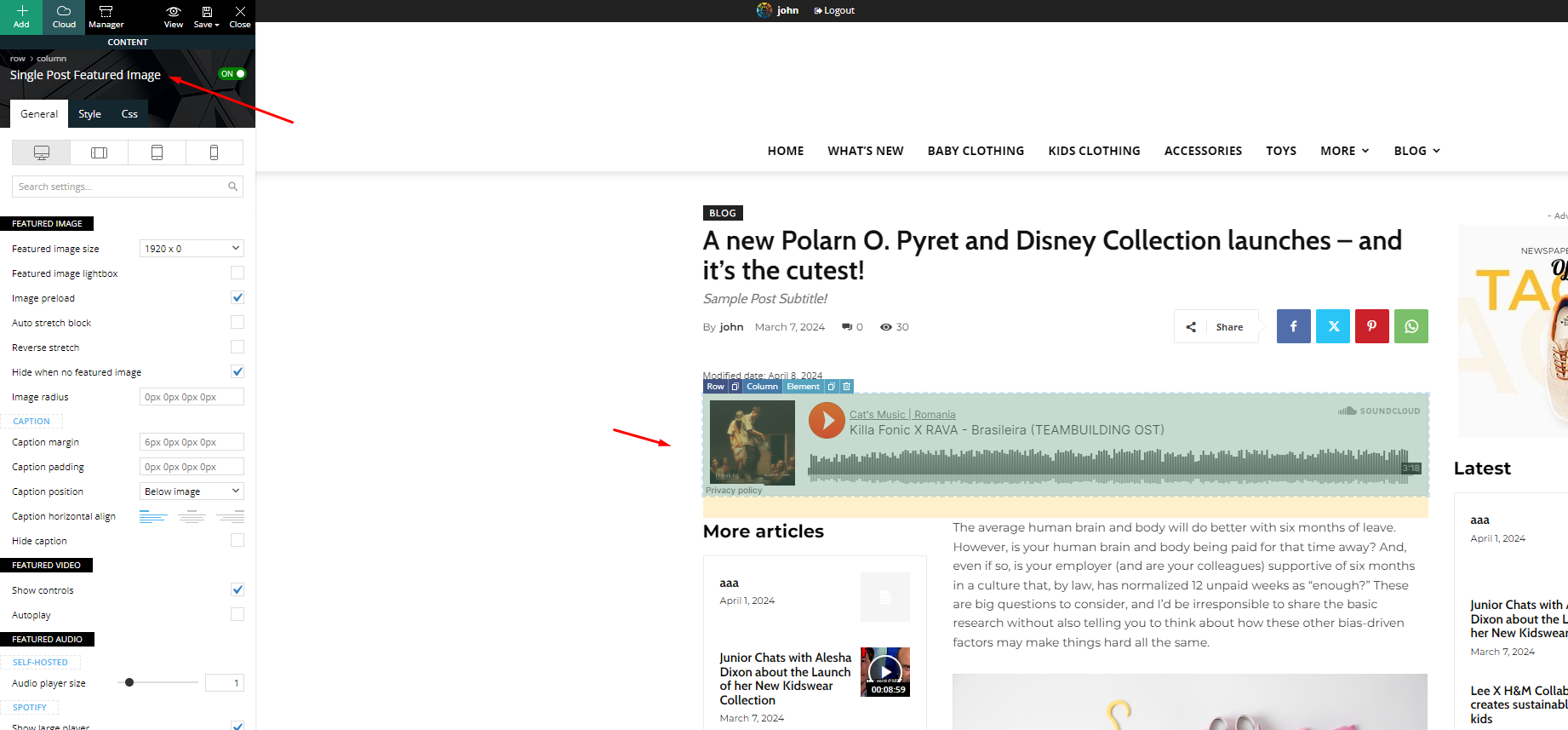Viewport: 1568px width, 730px height.
Task: Share post on X (Twitter)
Action: point(1333,326)
